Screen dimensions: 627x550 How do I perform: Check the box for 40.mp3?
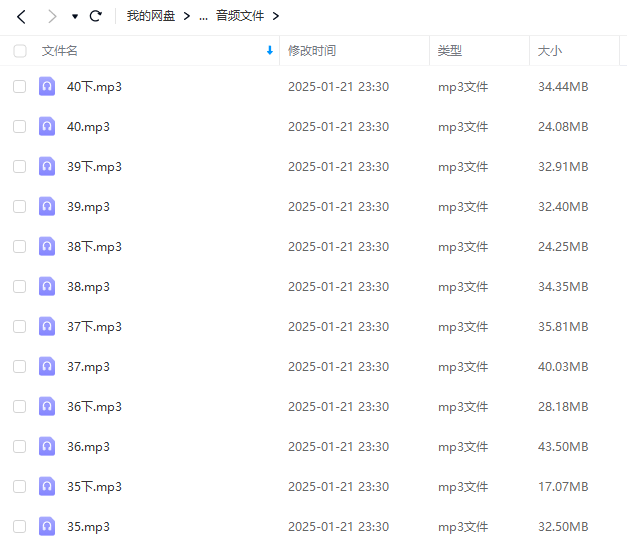click(20, 126)
